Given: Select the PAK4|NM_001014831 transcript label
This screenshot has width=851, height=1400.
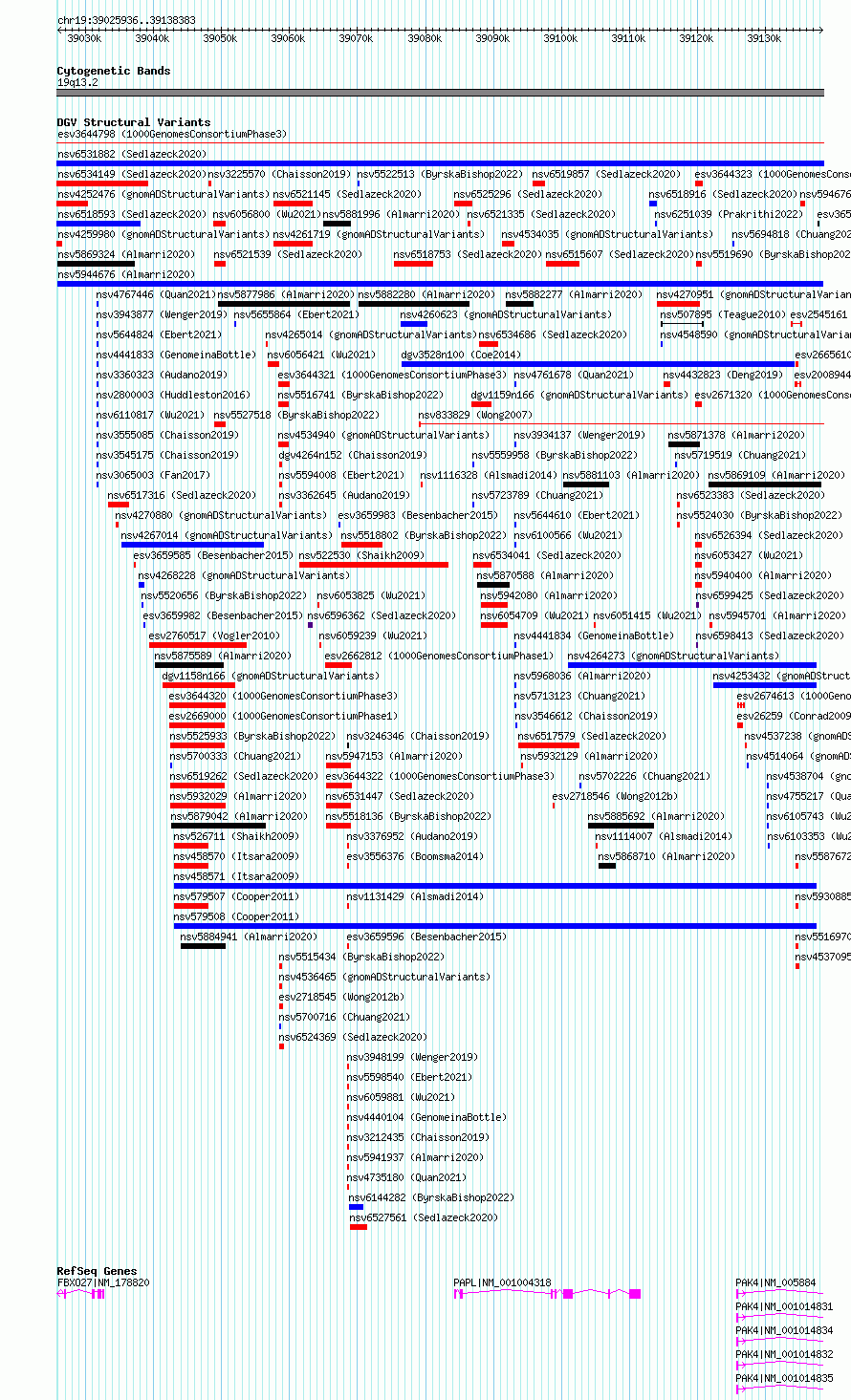Looking at the screenshot, I should tap(784, 1306).
